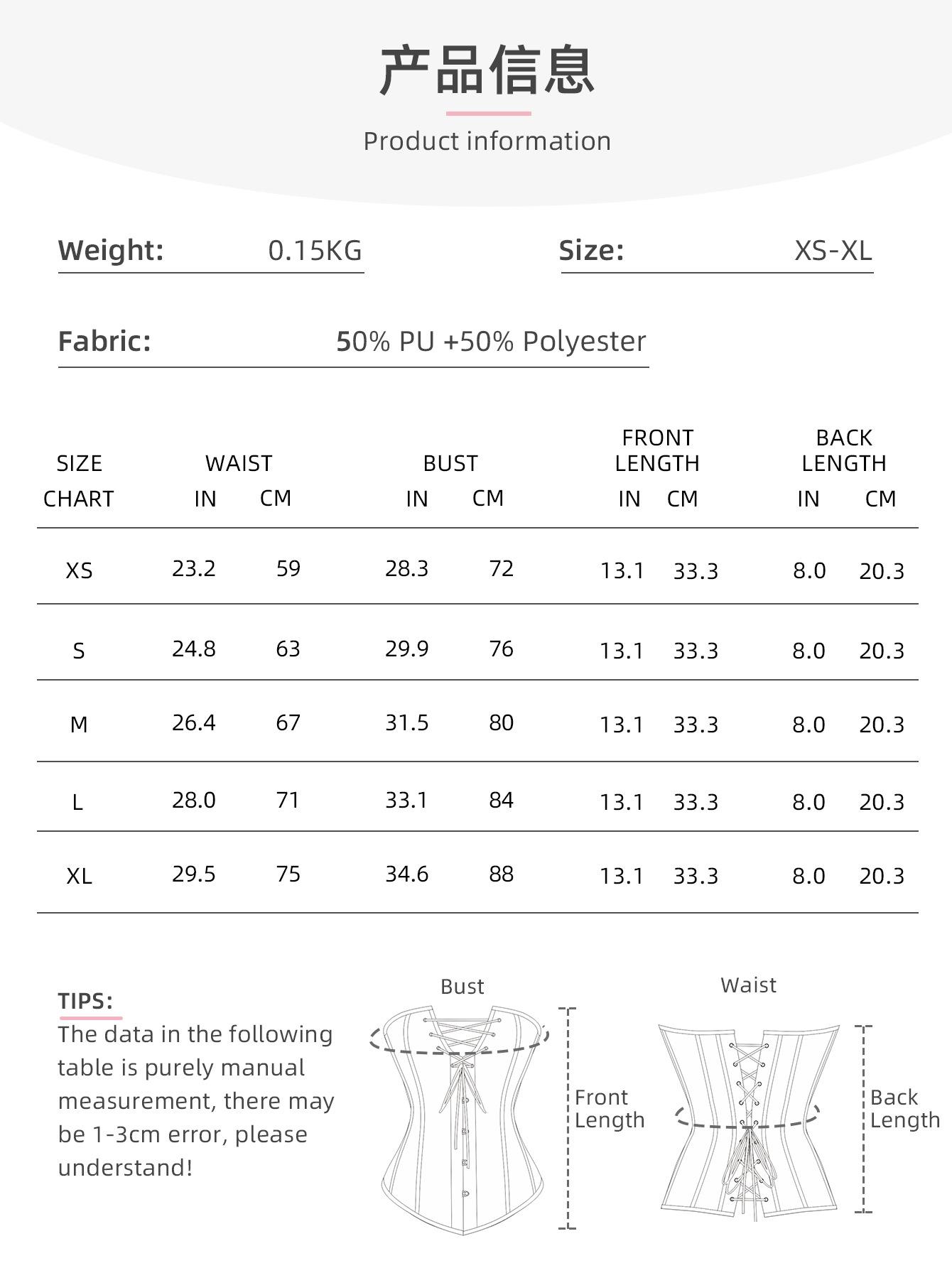Click the "Product information" subtitle
The height and width of the screenshot is (1268, 952).
pyautogui.click(x=487, y=141)
